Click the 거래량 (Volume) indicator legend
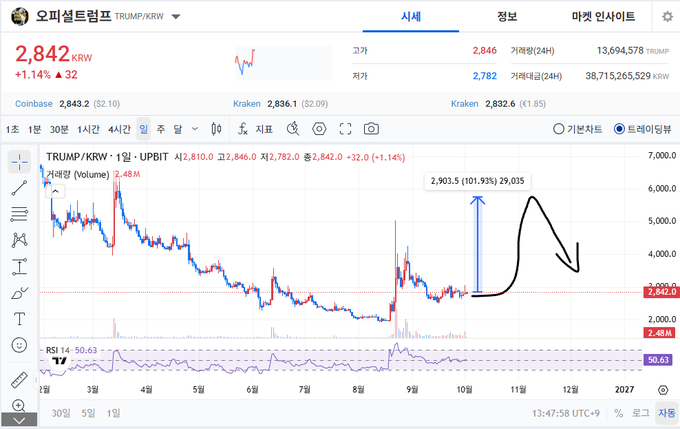The height and width of the screenshot is (429, 680). point(78,174)
